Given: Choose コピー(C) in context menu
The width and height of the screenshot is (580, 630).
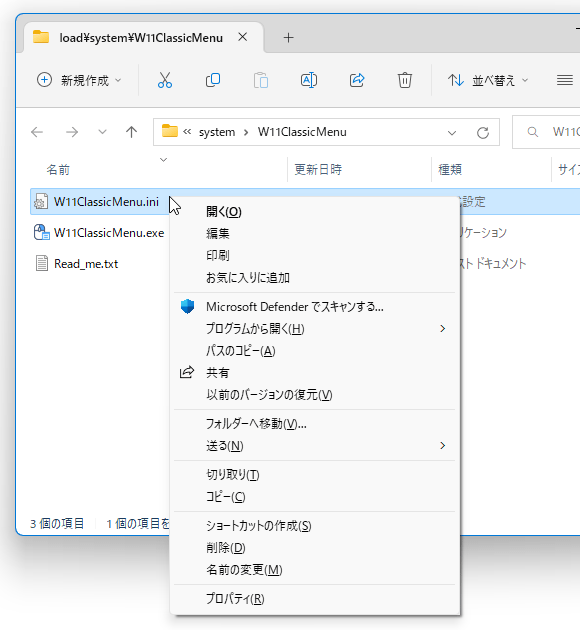Looking at the screenshot, I should tap(314, 497).
